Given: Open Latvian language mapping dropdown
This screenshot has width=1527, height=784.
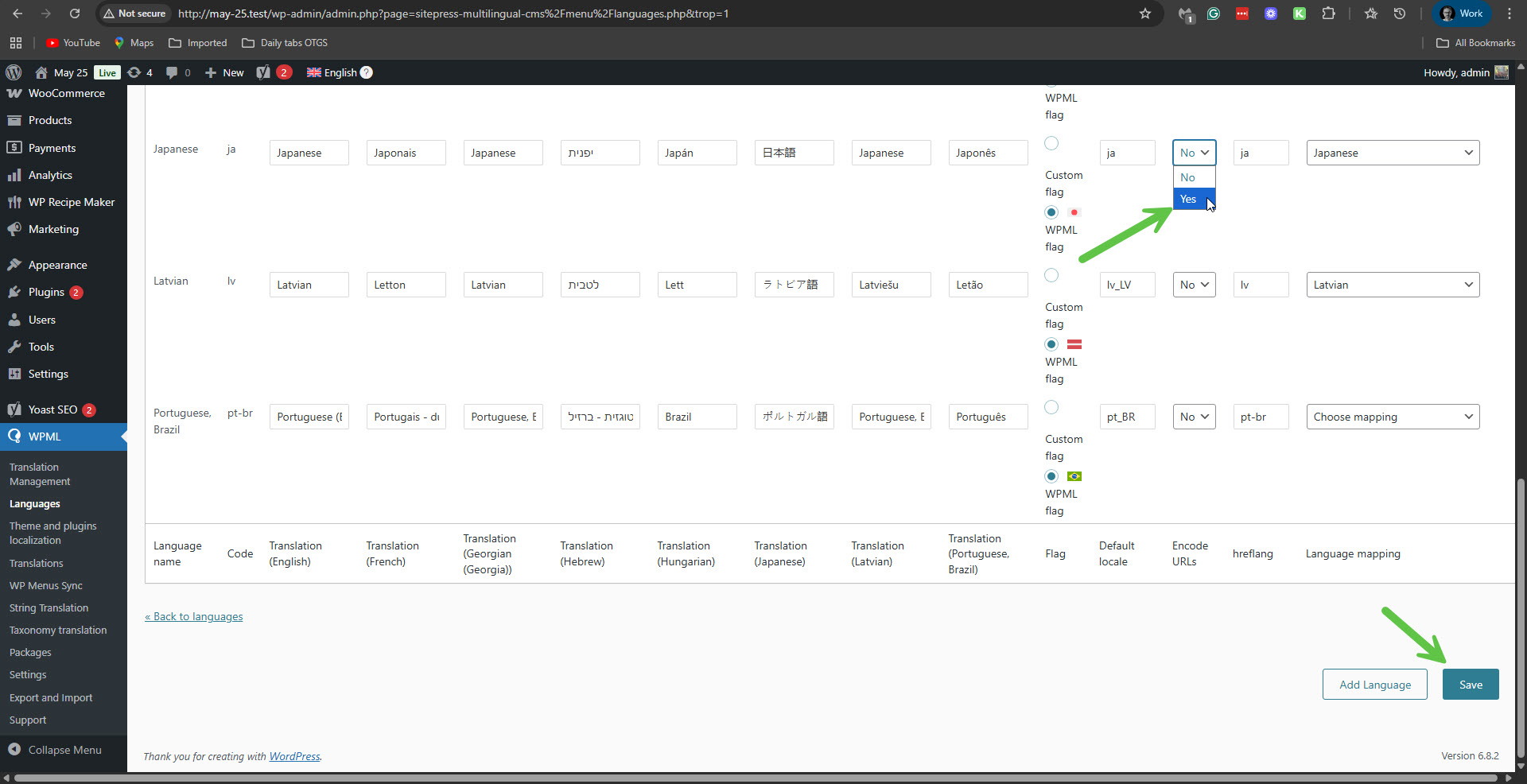Looking at the screenshot, I should pyautogui.click(x=1393, y=285).
